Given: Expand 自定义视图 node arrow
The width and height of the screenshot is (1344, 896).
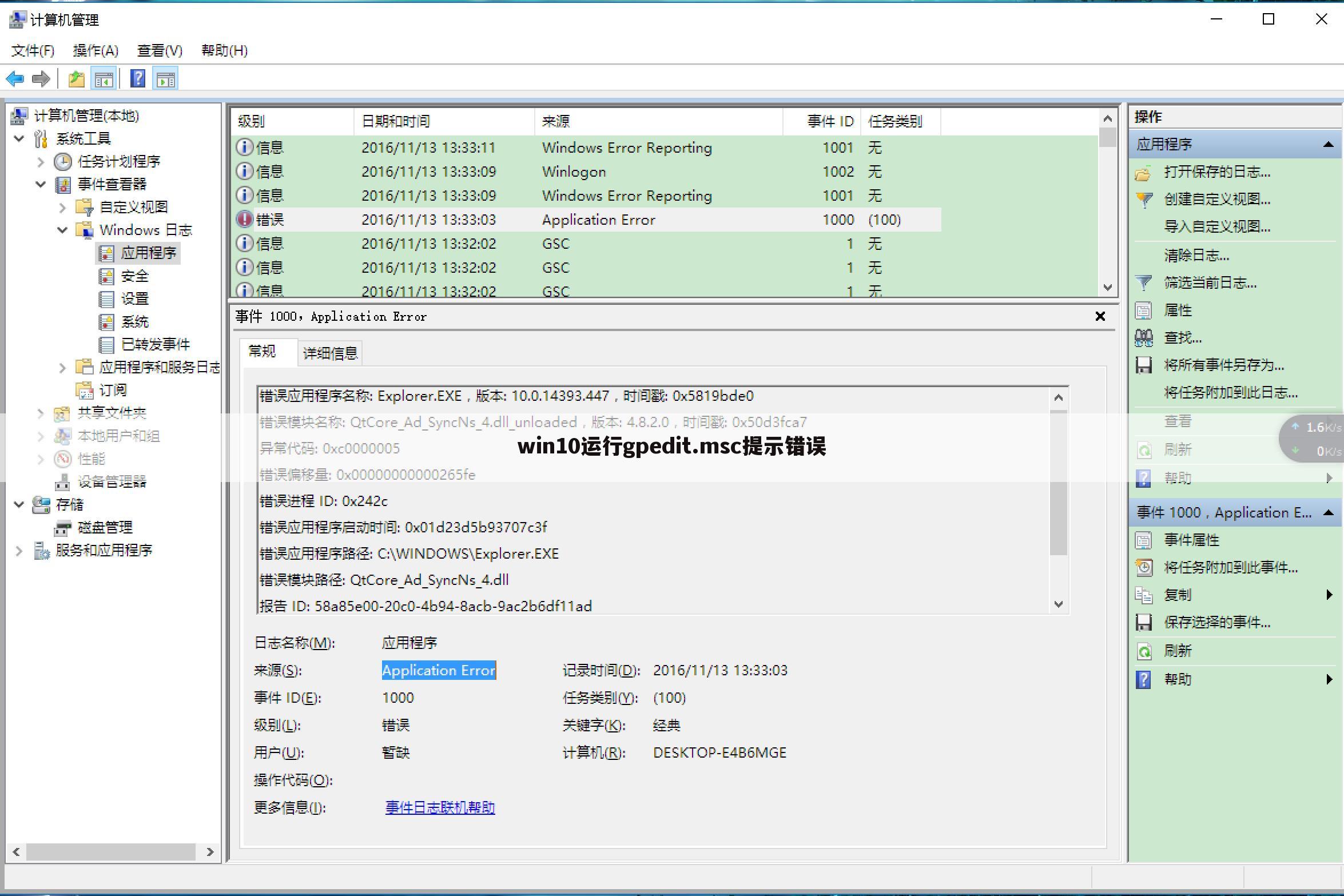Looking at the screenshot, I should tap(62, 208).
